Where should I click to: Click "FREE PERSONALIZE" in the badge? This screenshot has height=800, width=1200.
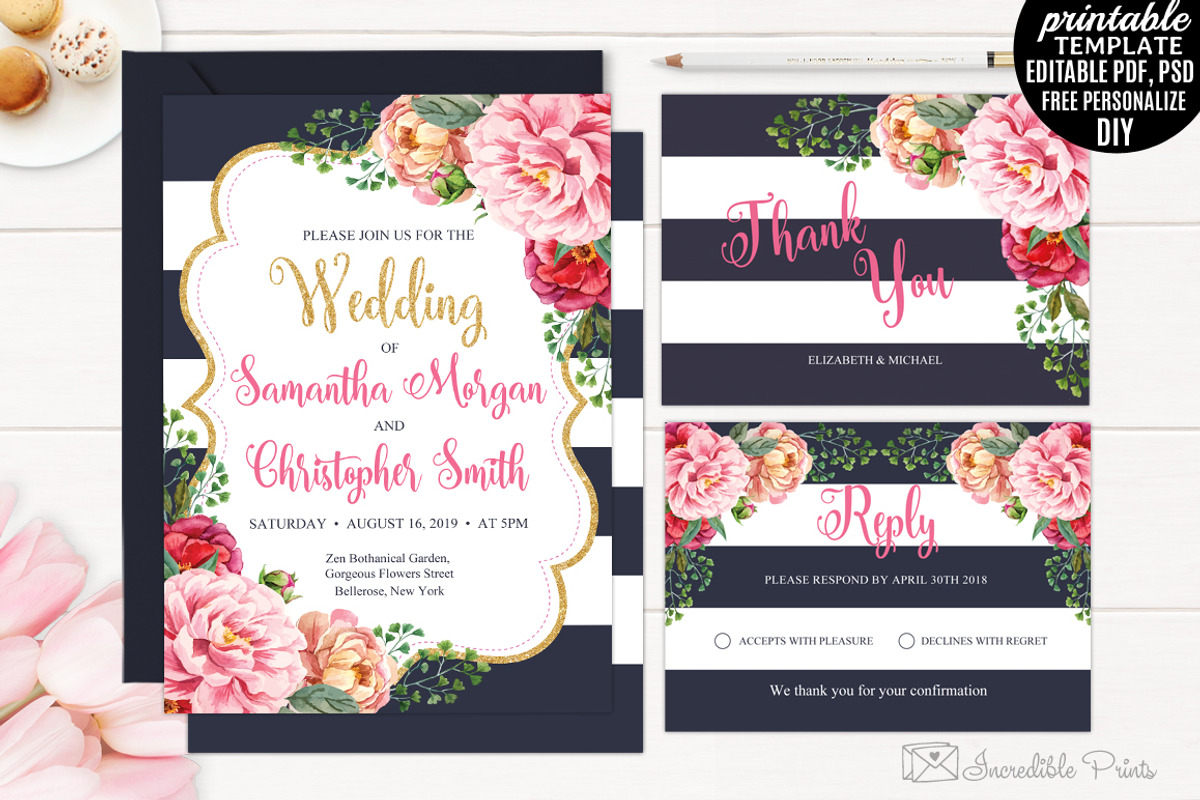coord(1114,100)
